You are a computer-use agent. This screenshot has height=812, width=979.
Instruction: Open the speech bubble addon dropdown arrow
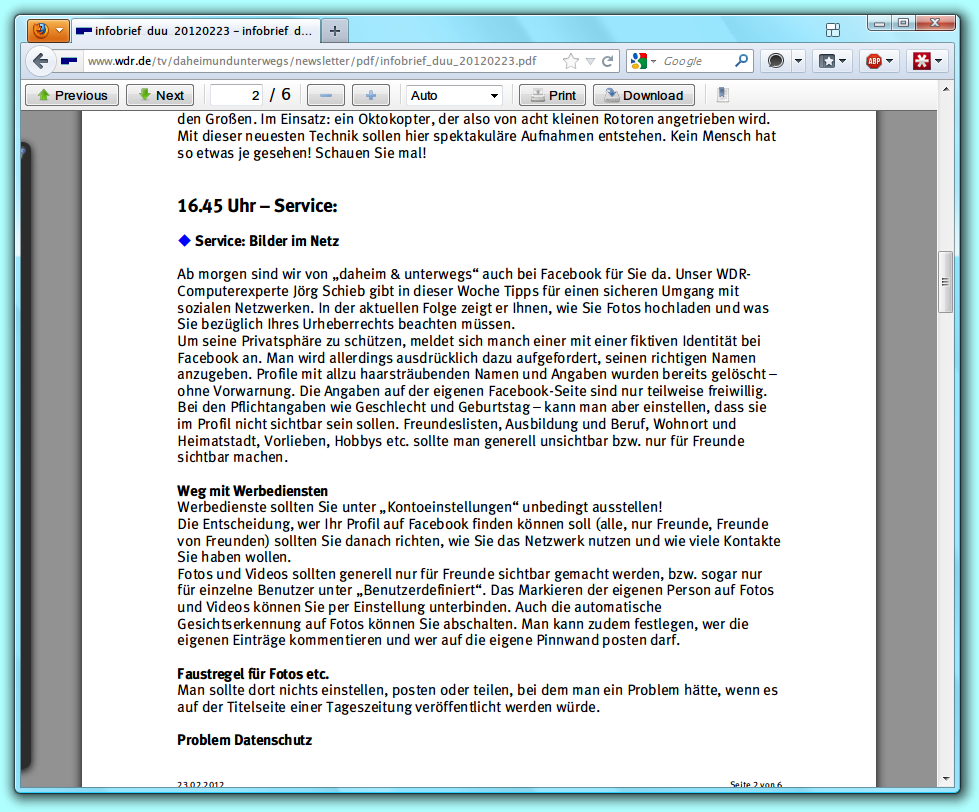(x=799, y=61)
